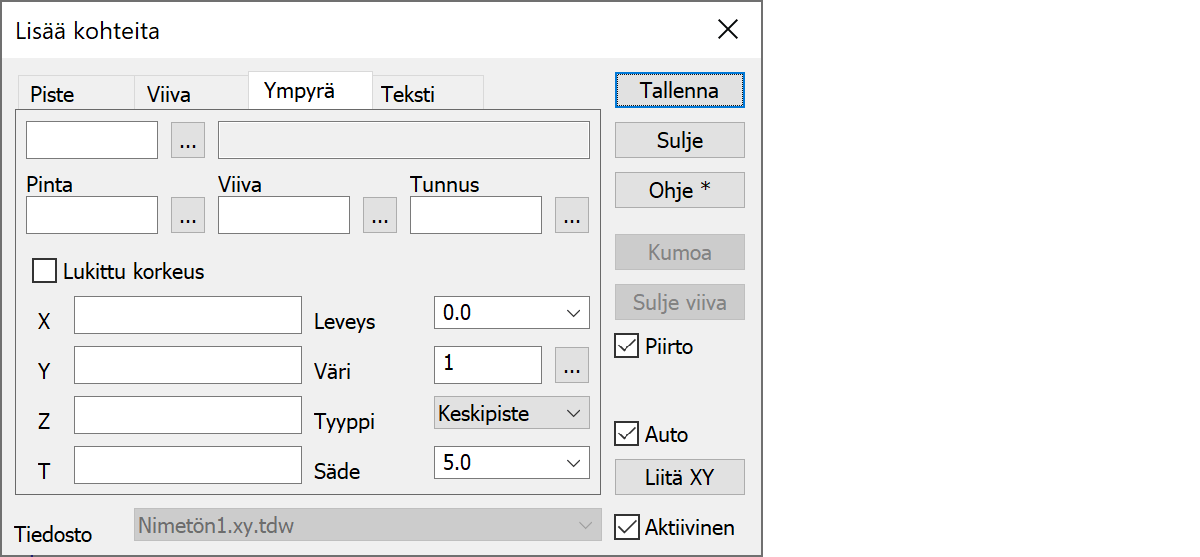Expand the Säde value dropdown
Image resolution: width=1200 pixels, height=557 pixels.
pyautogui.click(x=573, y=463)
